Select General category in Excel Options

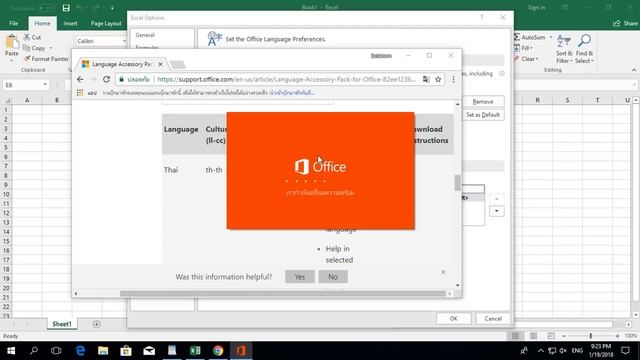[145, 35]
